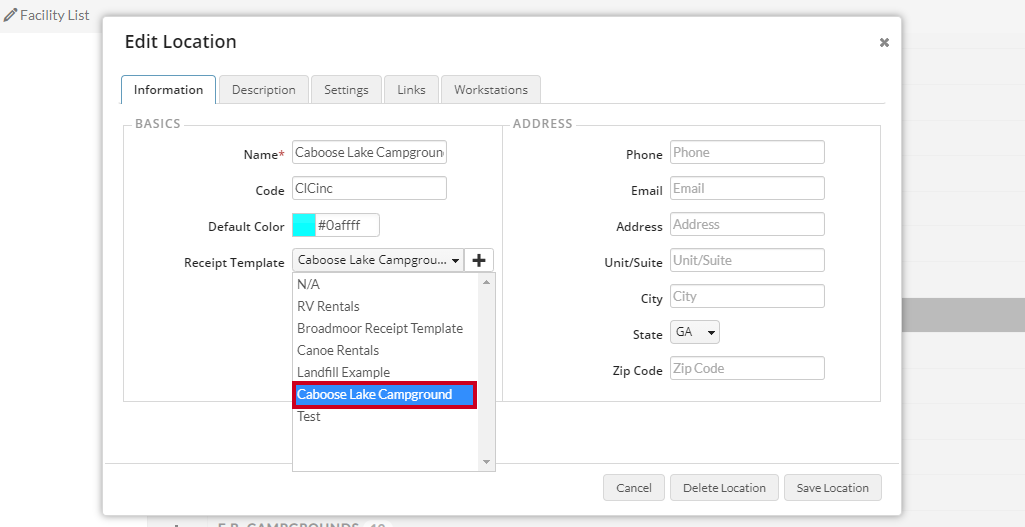Click the Zip Code field
This screenshot has height=527, width=1025.
(747, 368)
